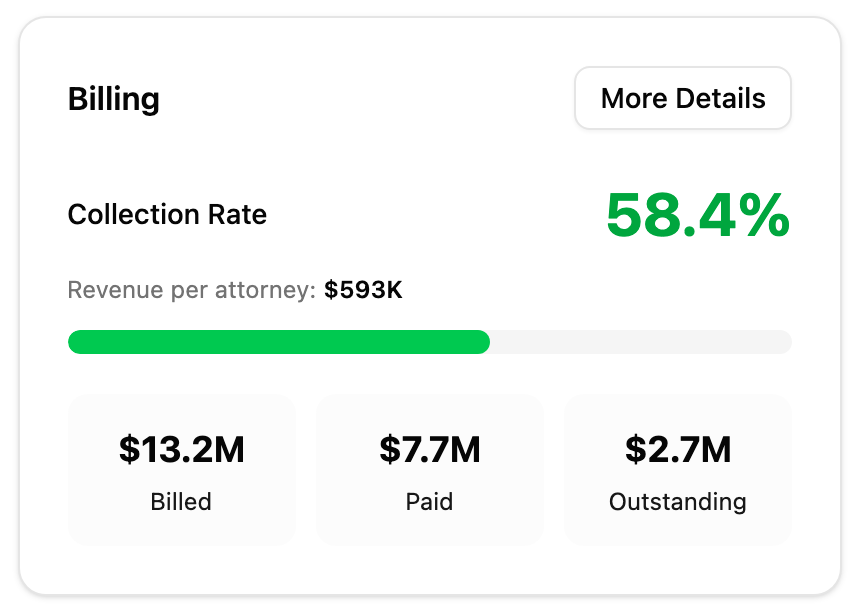This screenshot has height=612, width=858.
Task: Click the 58.4% collection rate value
Action: click(697, 215)
